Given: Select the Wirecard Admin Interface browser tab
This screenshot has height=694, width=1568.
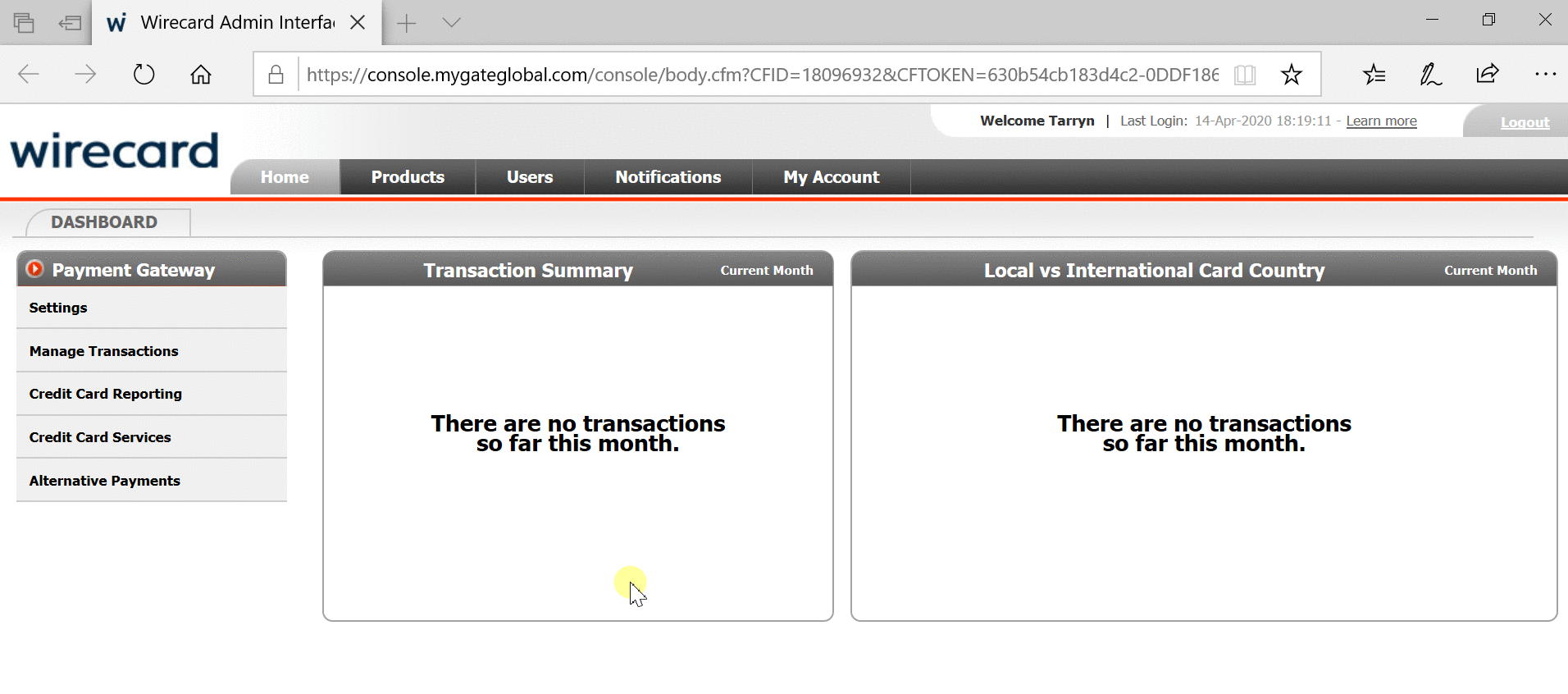Looking at the screenshot, I should pos(237,22).
